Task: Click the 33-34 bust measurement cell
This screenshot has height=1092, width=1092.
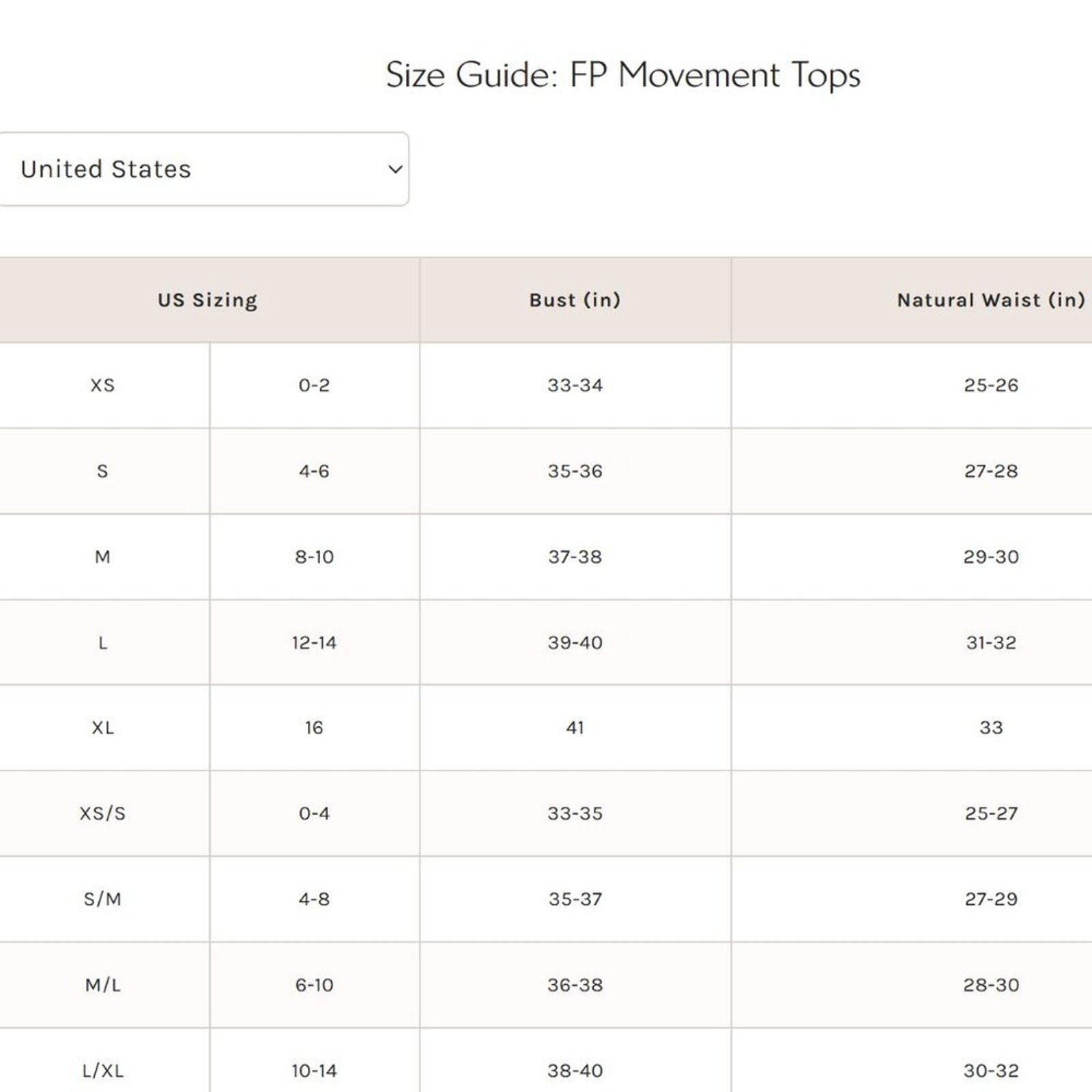Action: point(575,386)
